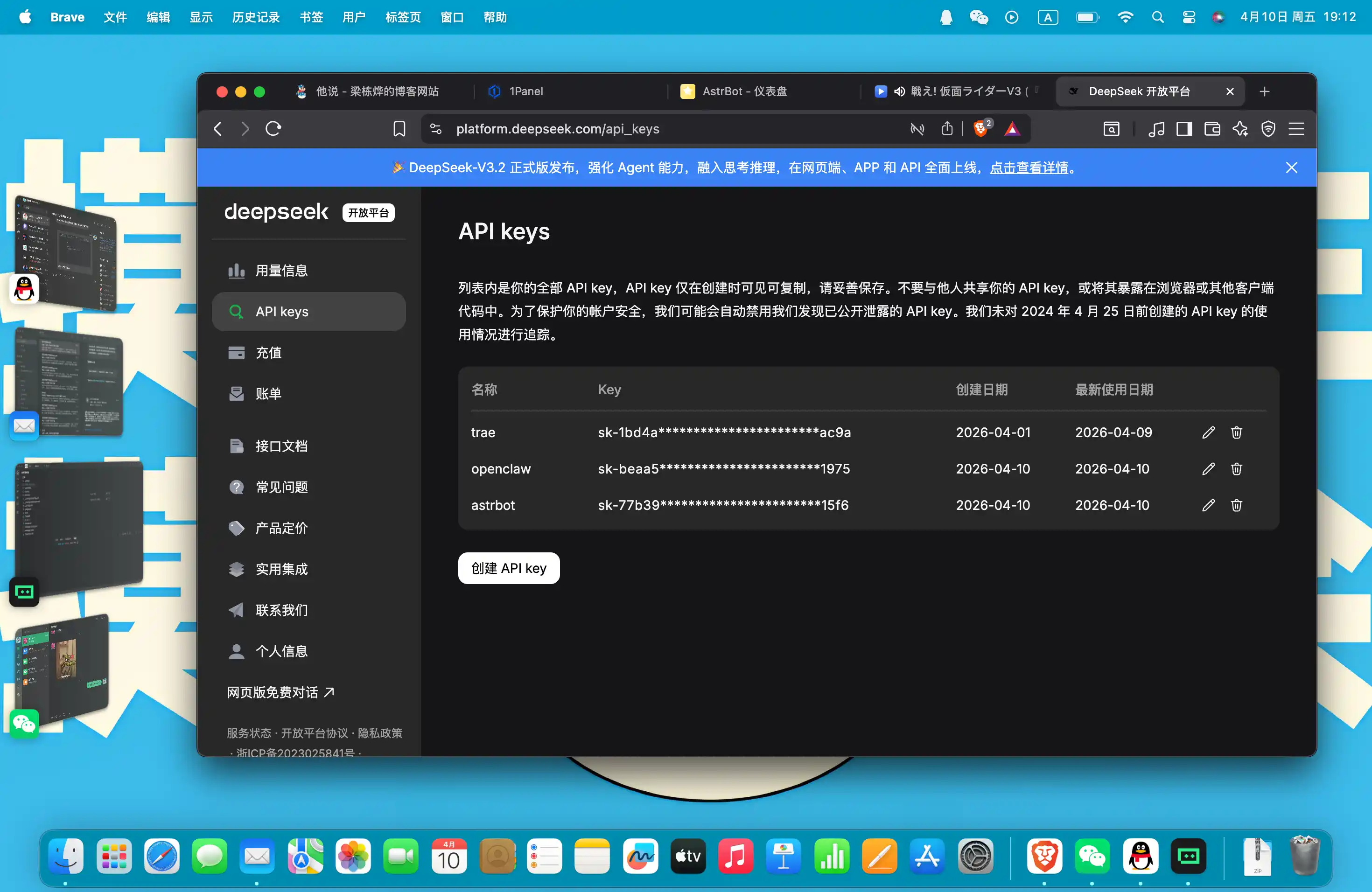Viewport: 1372px width, 892px height.
Task: Open the Brave hamburger menu
Action: [1296, 128]
